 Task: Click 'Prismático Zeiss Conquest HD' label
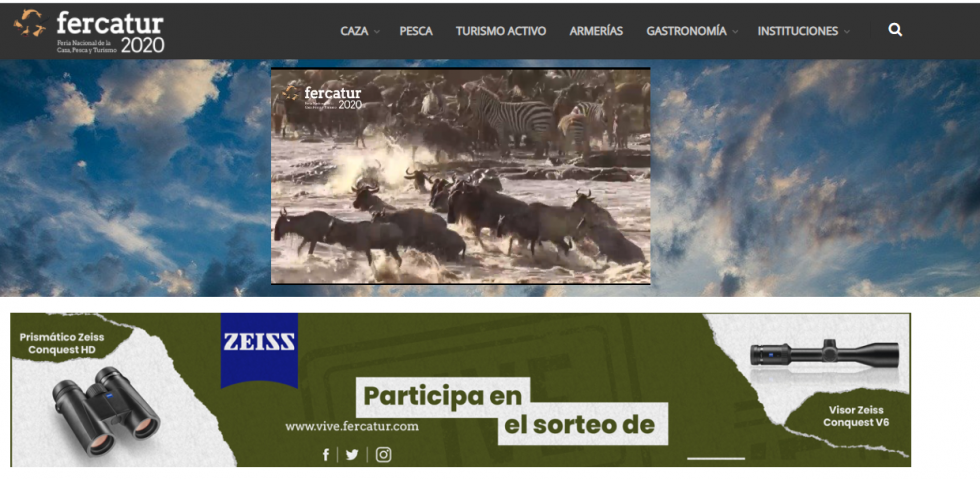pyautogui.click(x=62, y=343)
